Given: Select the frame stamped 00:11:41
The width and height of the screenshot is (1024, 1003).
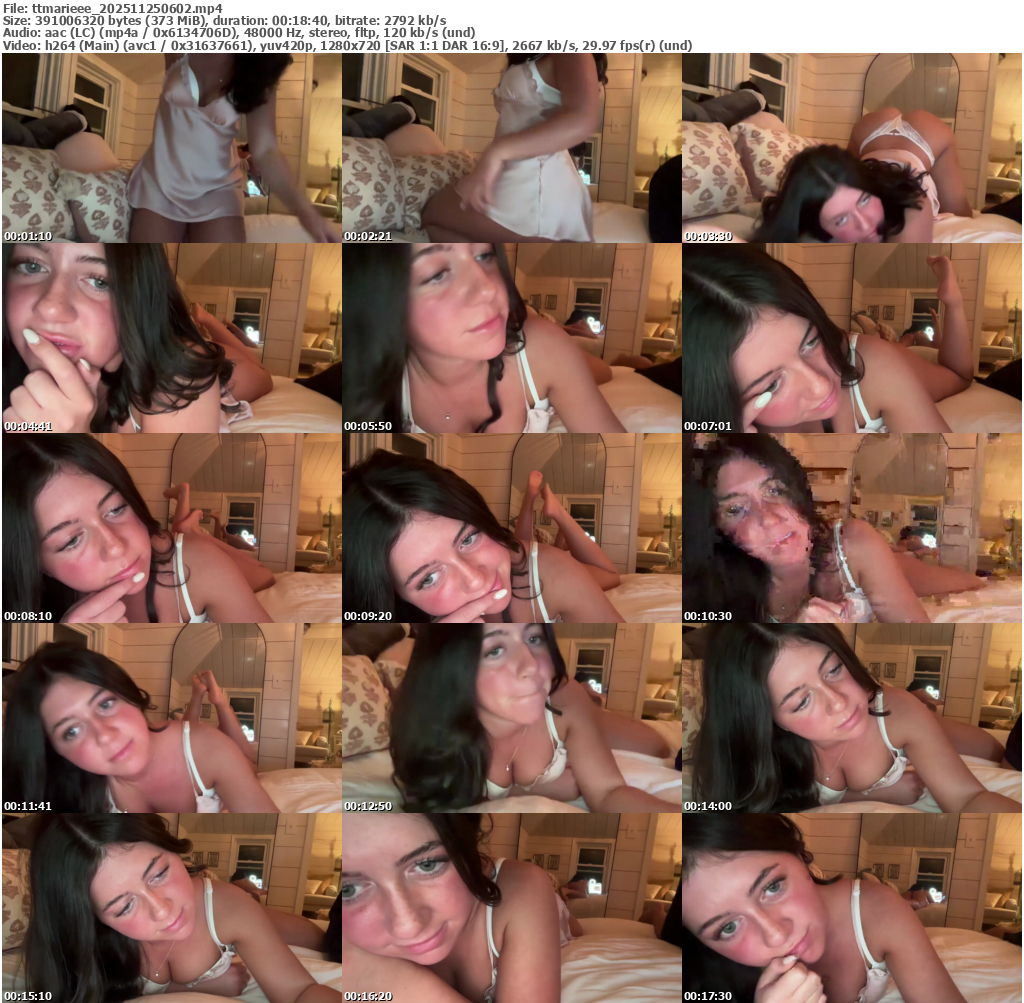Looking at the screenshot, I should click(172, 718).
